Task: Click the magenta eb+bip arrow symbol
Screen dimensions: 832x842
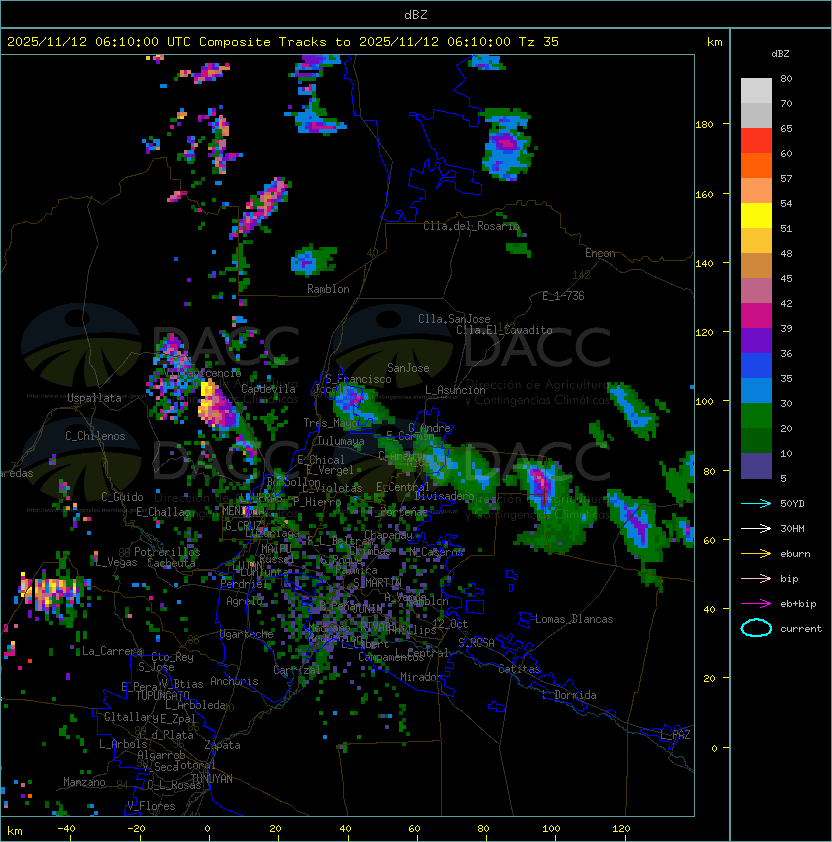Action: 756,604
